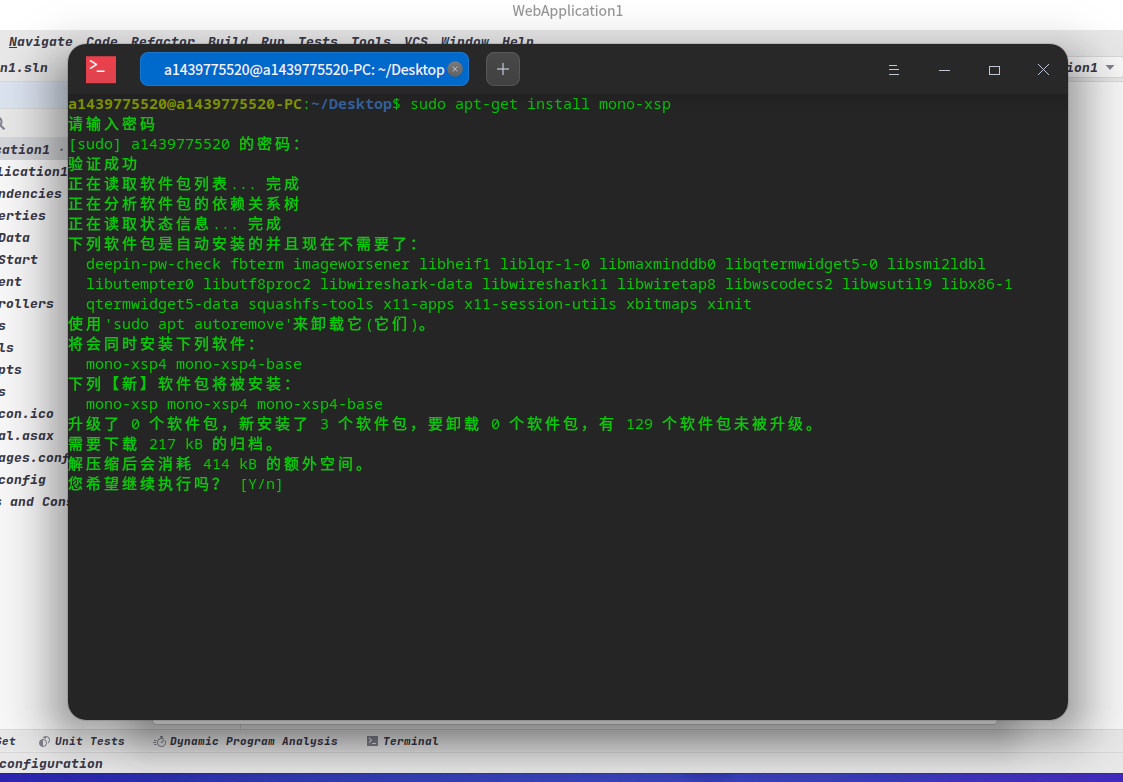Open the terminal hamburger settings menu

pyautogui.click(x=893, y=69)
